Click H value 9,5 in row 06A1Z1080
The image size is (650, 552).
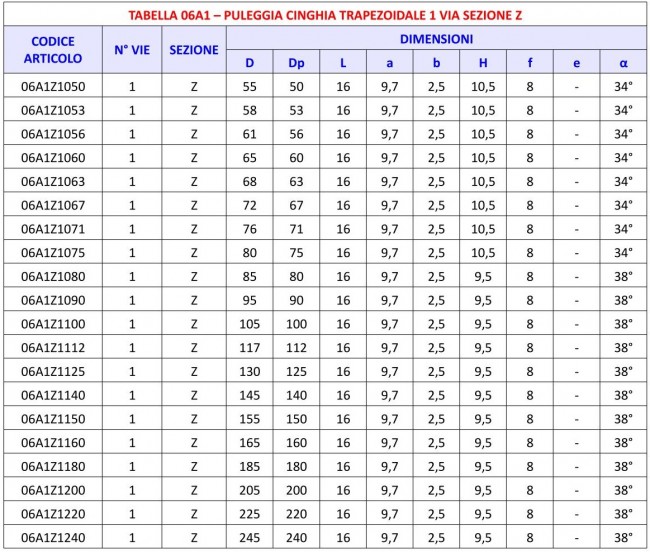pyautogui.click(x=483, y=276)
